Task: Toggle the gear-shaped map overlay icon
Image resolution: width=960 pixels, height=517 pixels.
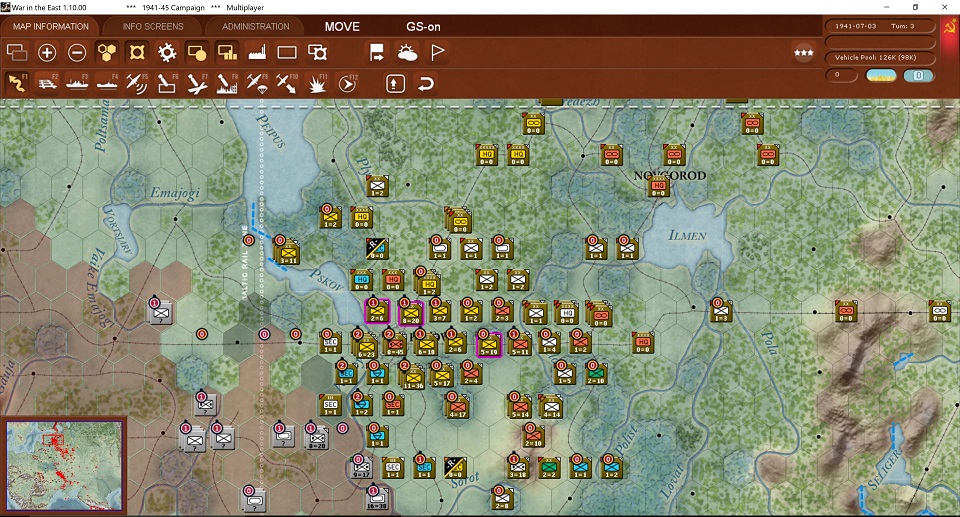Action: [167, 53]
